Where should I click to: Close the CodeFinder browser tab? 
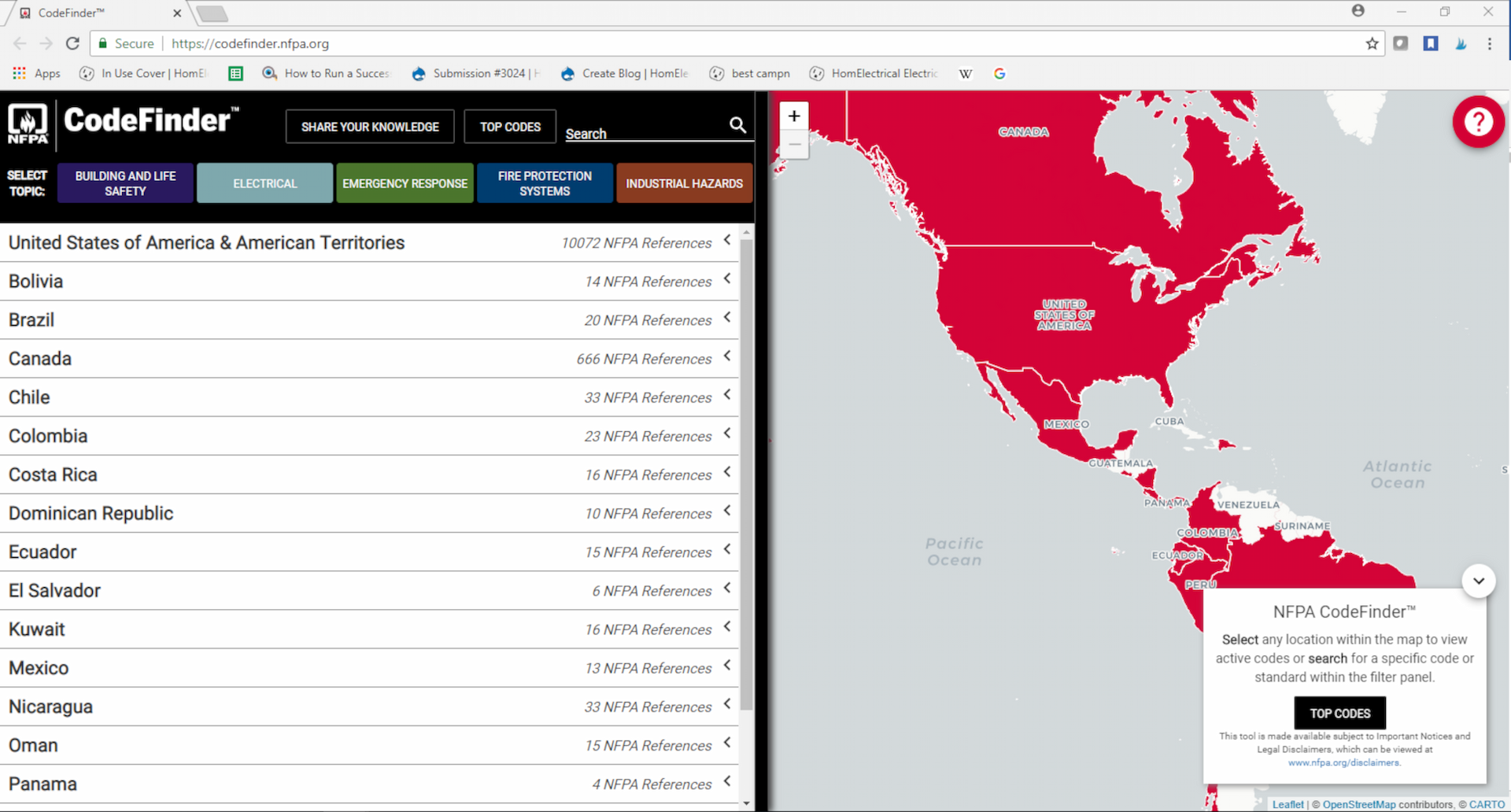[x=177, y=13]
